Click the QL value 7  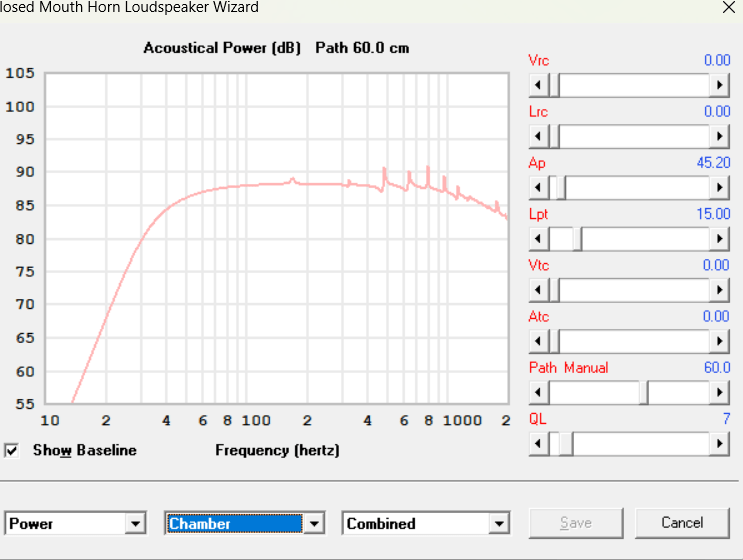pos(726,418)
